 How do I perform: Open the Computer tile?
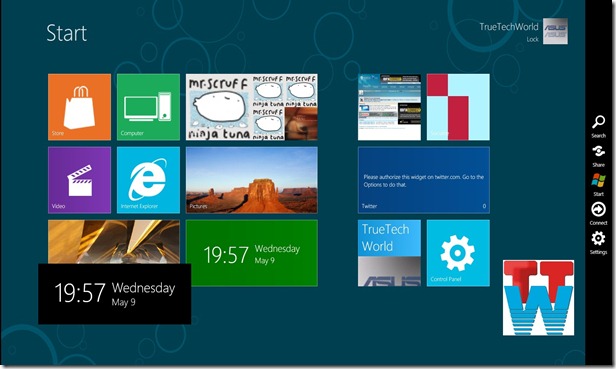point(148,107)
